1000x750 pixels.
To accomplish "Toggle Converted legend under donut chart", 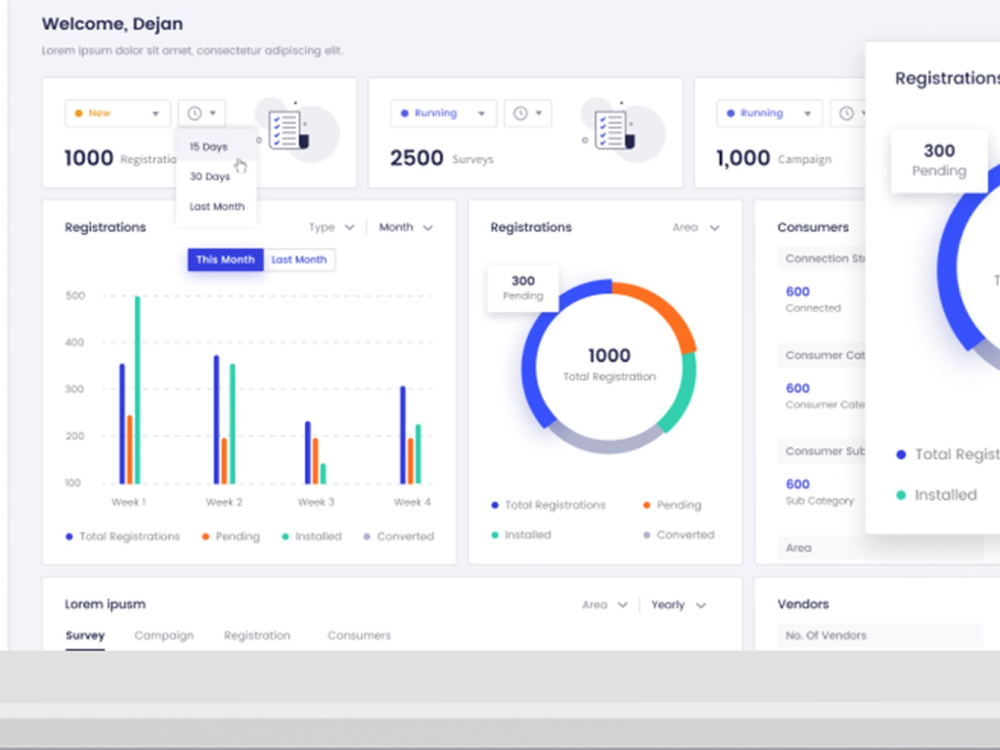I will [x=679, y=535].
